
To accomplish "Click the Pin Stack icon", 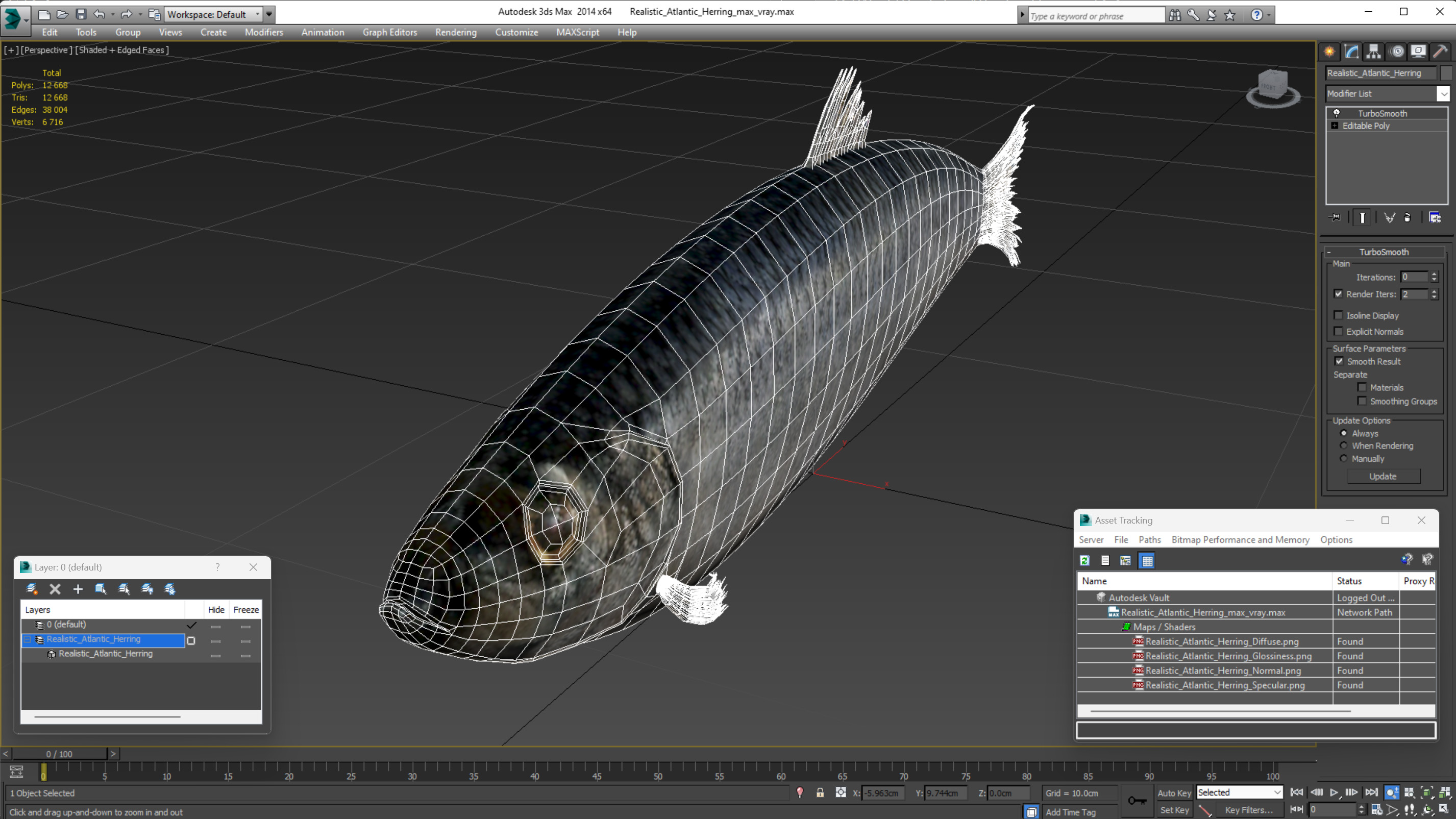I will [1335, 217].
